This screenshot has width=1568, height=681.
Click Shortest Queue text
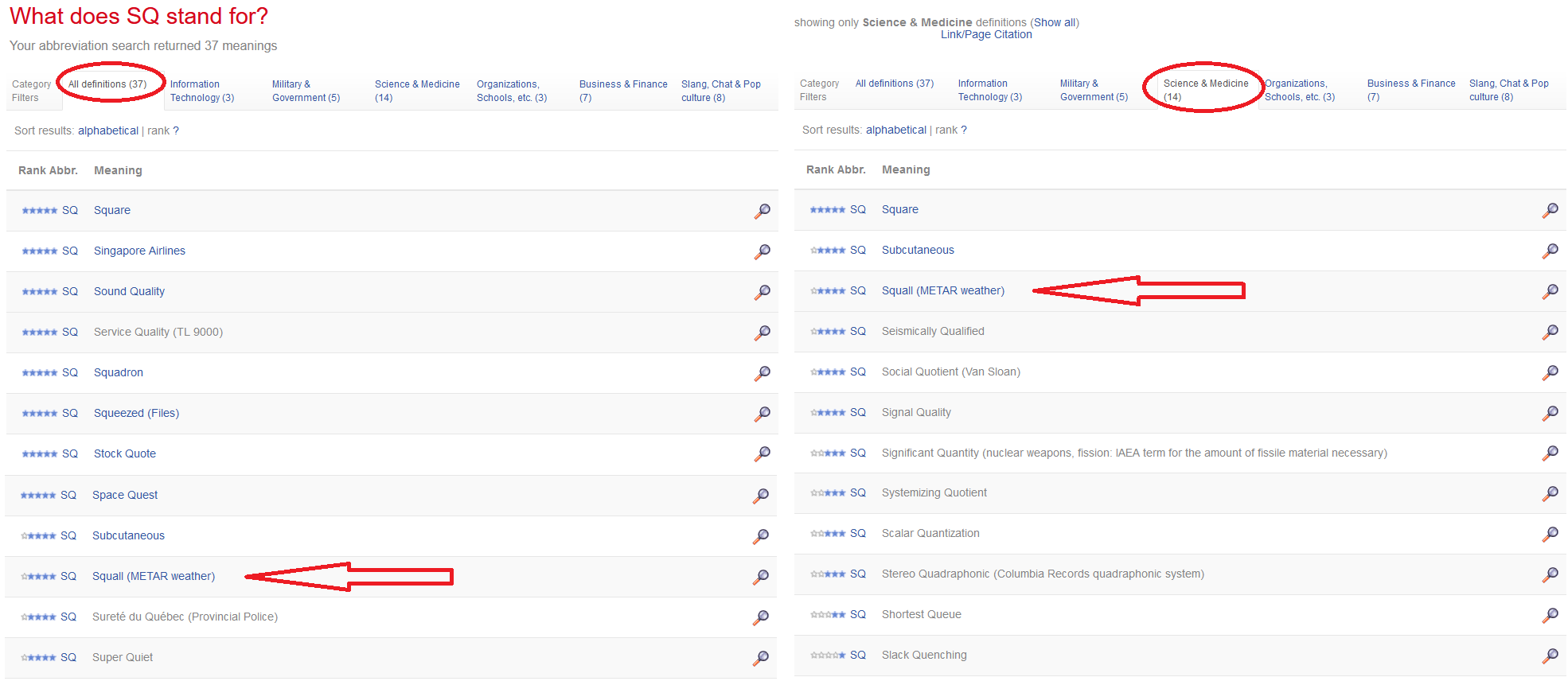click(x=922, y=614)
